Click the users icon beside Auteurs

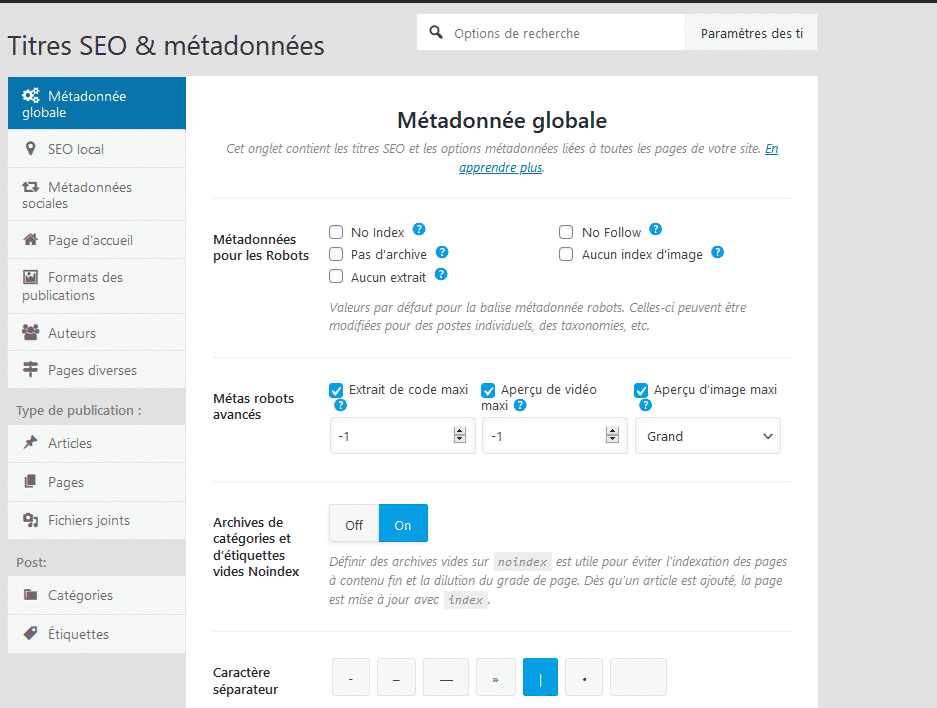(30, 332)
